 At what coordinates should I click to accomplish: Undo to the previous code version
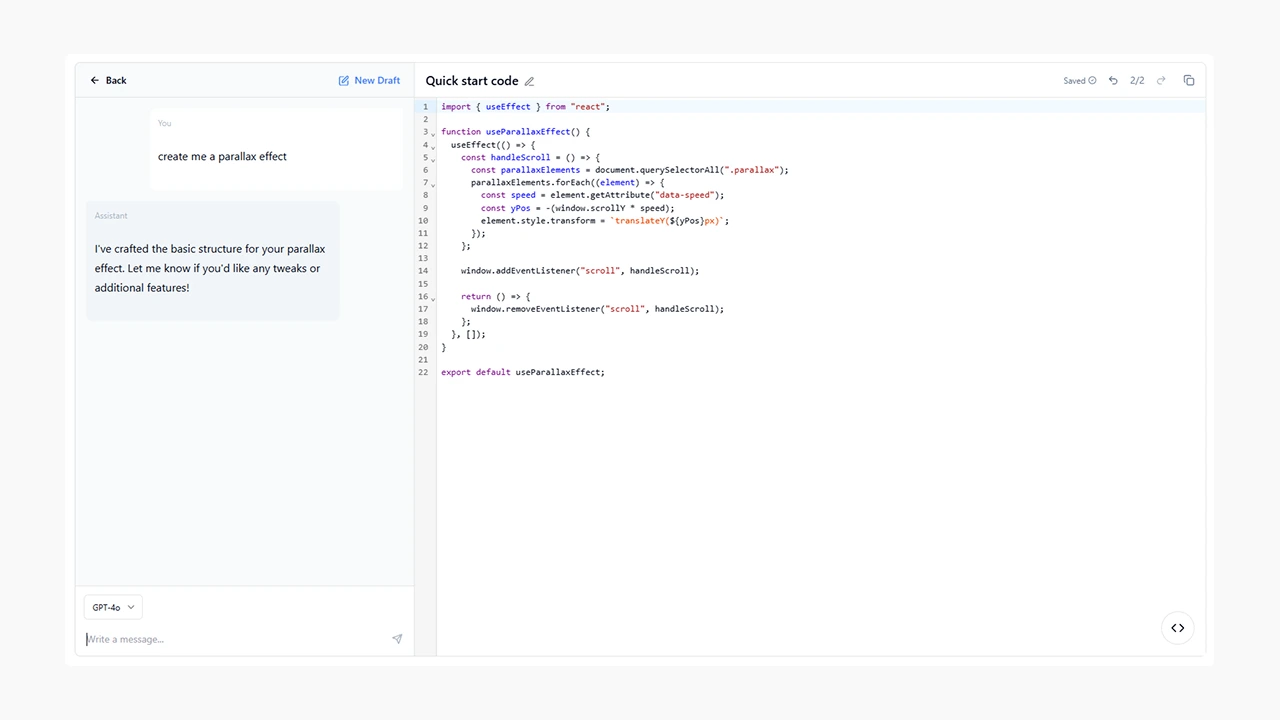[1113, 81]
